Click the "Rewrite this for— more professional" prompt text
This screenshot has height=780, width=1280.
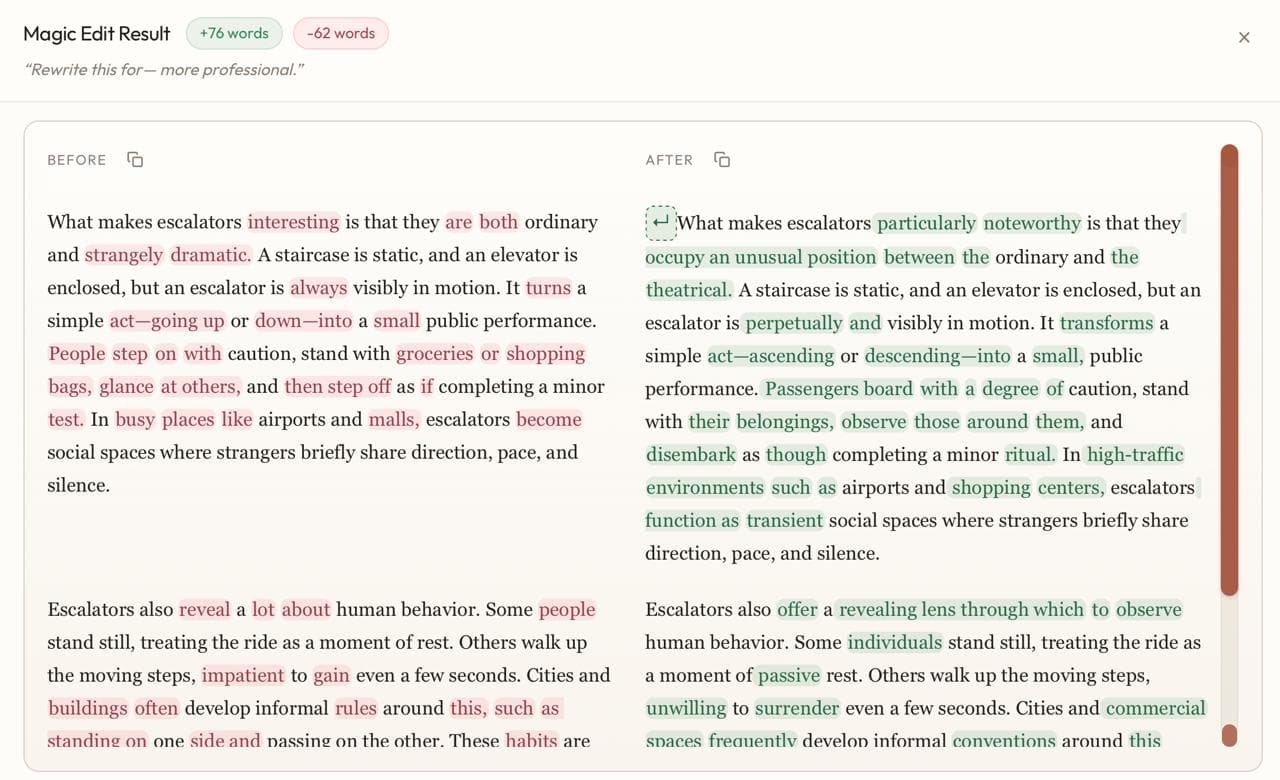[x=164, y=69]
